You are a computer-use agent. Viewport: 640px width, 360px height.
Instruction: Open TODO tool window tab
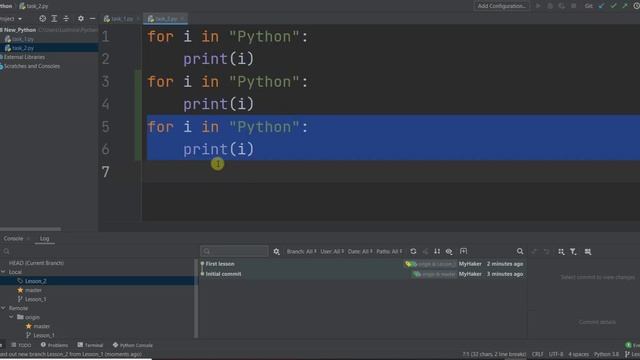21,345
